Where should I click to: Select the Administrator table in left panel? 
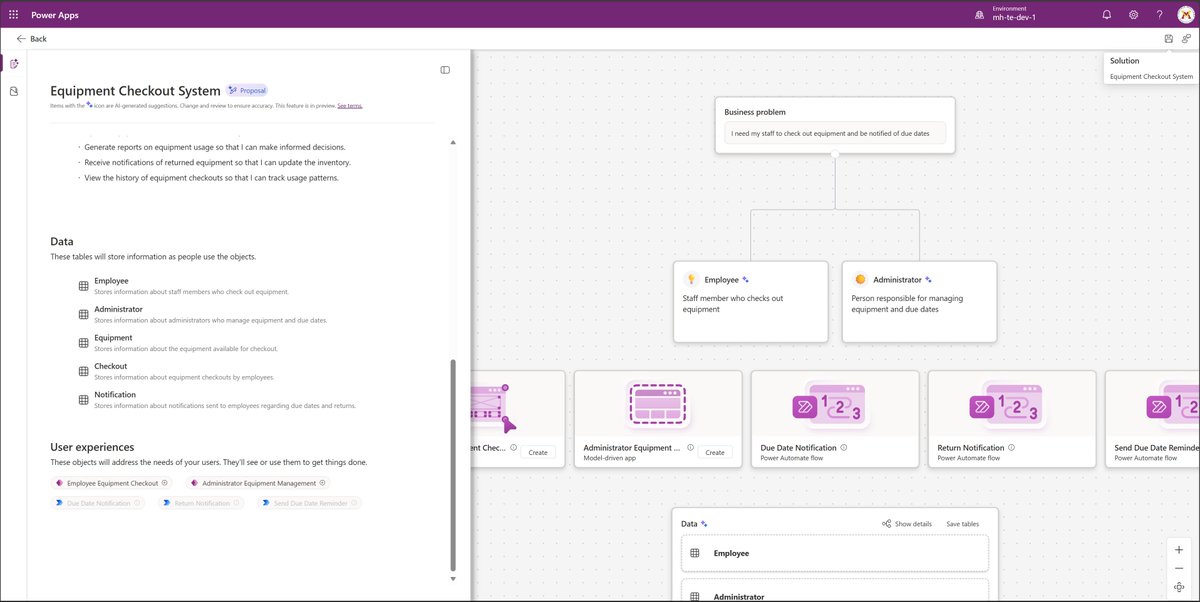203,314
